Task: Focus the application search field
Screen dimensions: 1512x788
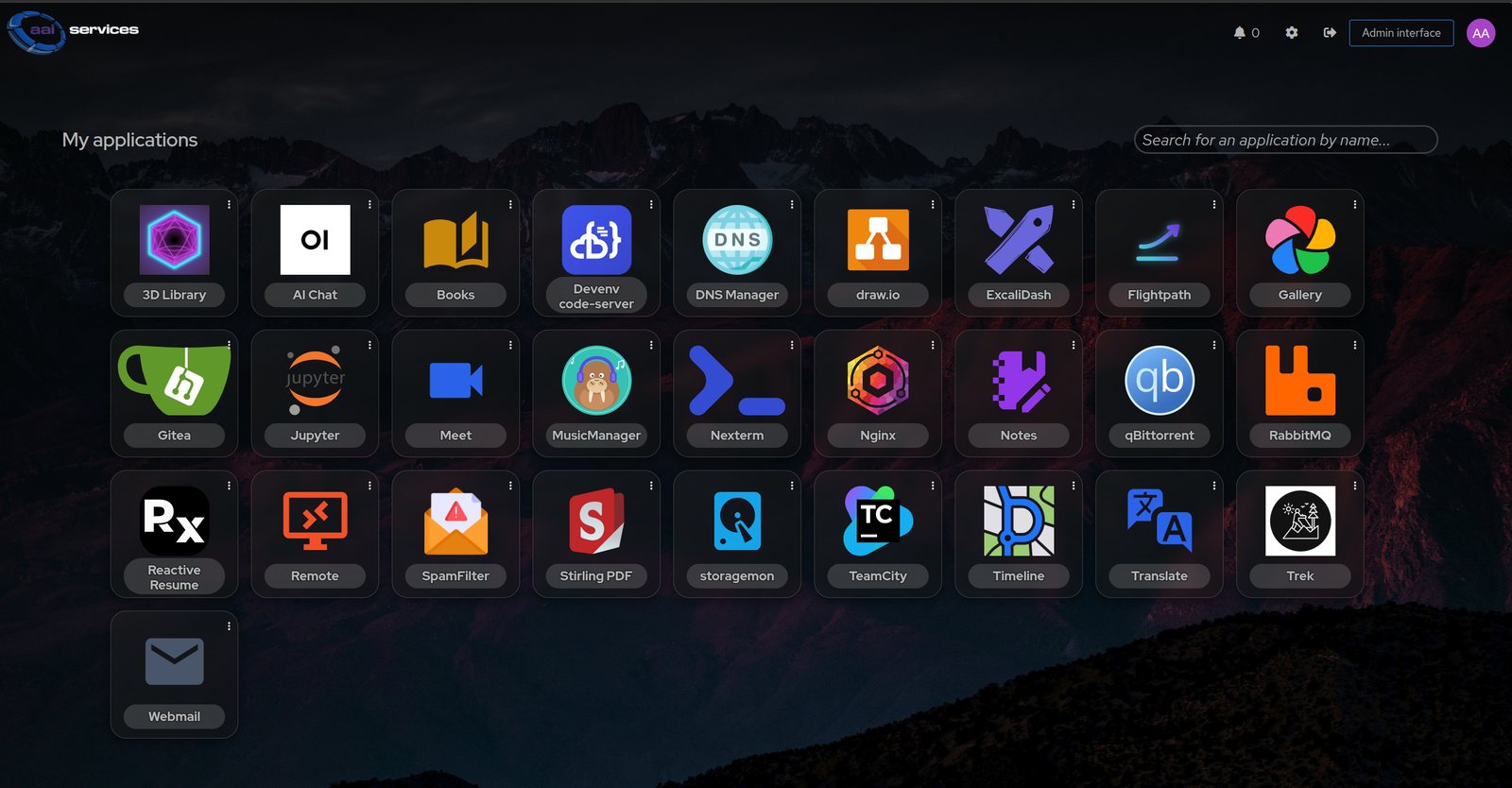Action: click(x=1285, y=140)
